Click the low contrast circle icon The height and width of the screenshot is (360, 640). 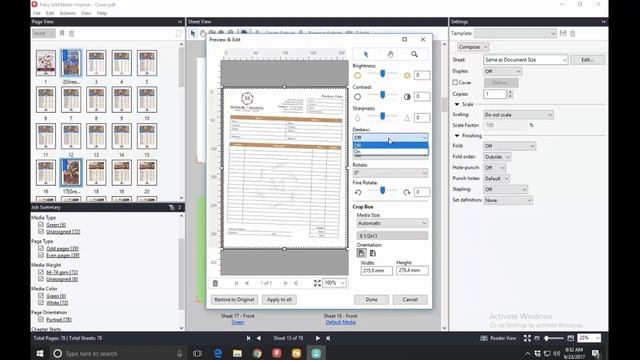(x=358, y=97)
